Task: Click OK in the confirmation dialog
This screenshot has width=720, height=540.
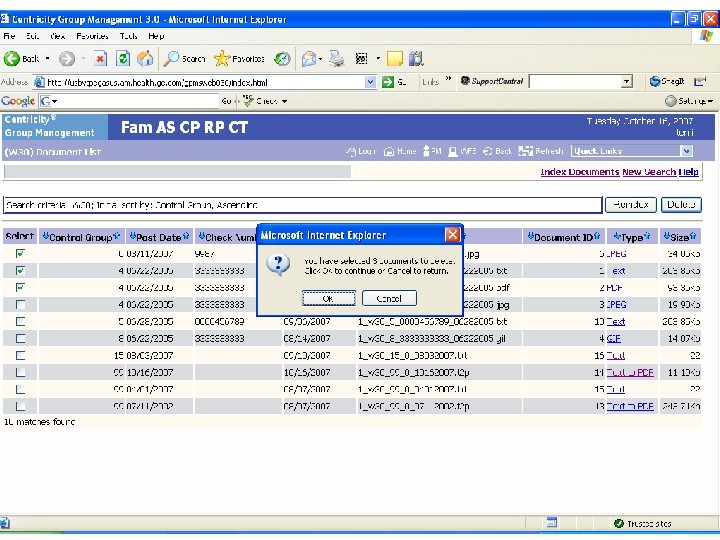Action: pyautogui.click(x=328, y=298)
